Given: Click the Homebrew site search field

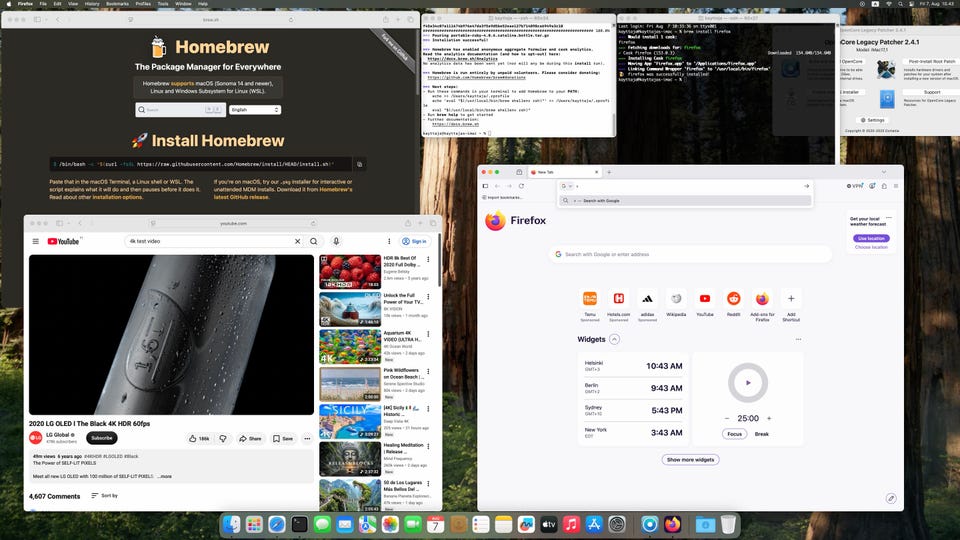Looking at the screenshot, I should (181, 110).
